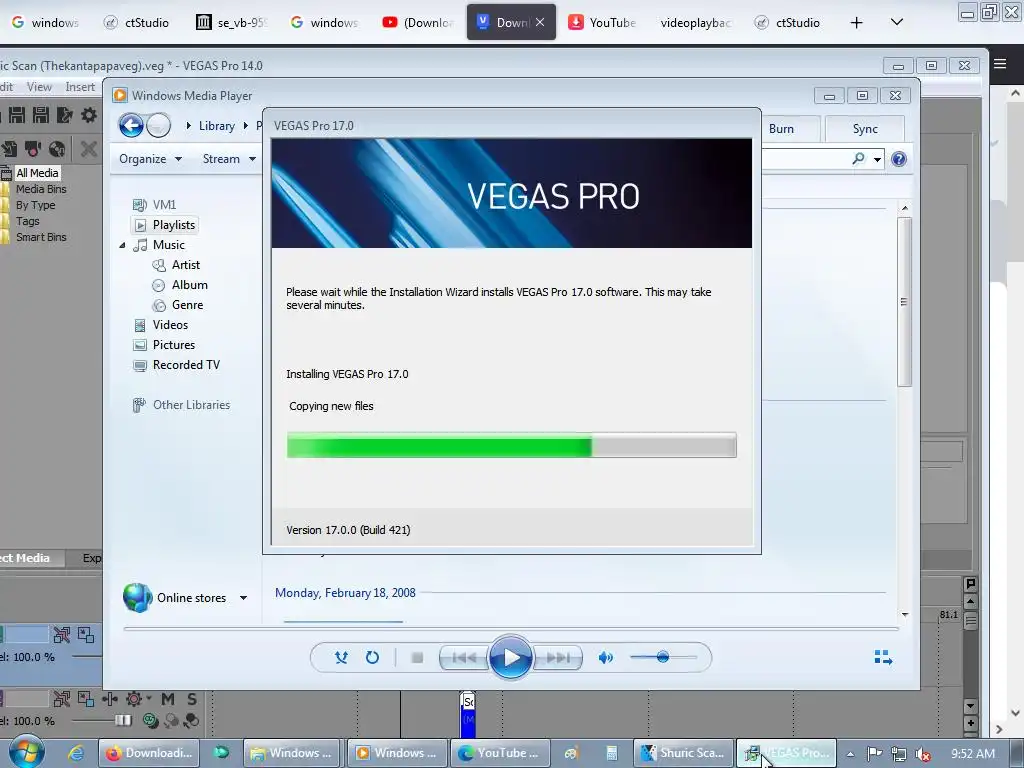The height and width of the screenshot is (768, 1024).
Task: Toggle Mute (M) on the VEGAS track
Action: (168, 699)
